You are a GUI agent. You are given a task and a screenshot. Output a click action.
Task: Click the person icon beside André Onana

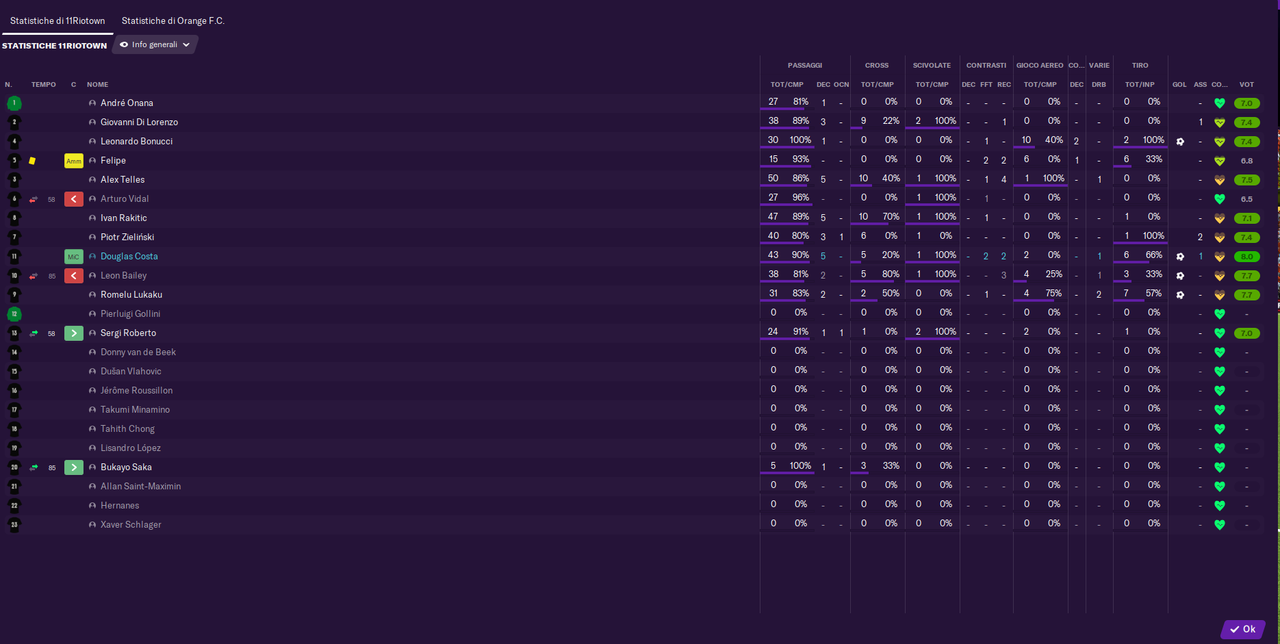[x=93, y=103]
